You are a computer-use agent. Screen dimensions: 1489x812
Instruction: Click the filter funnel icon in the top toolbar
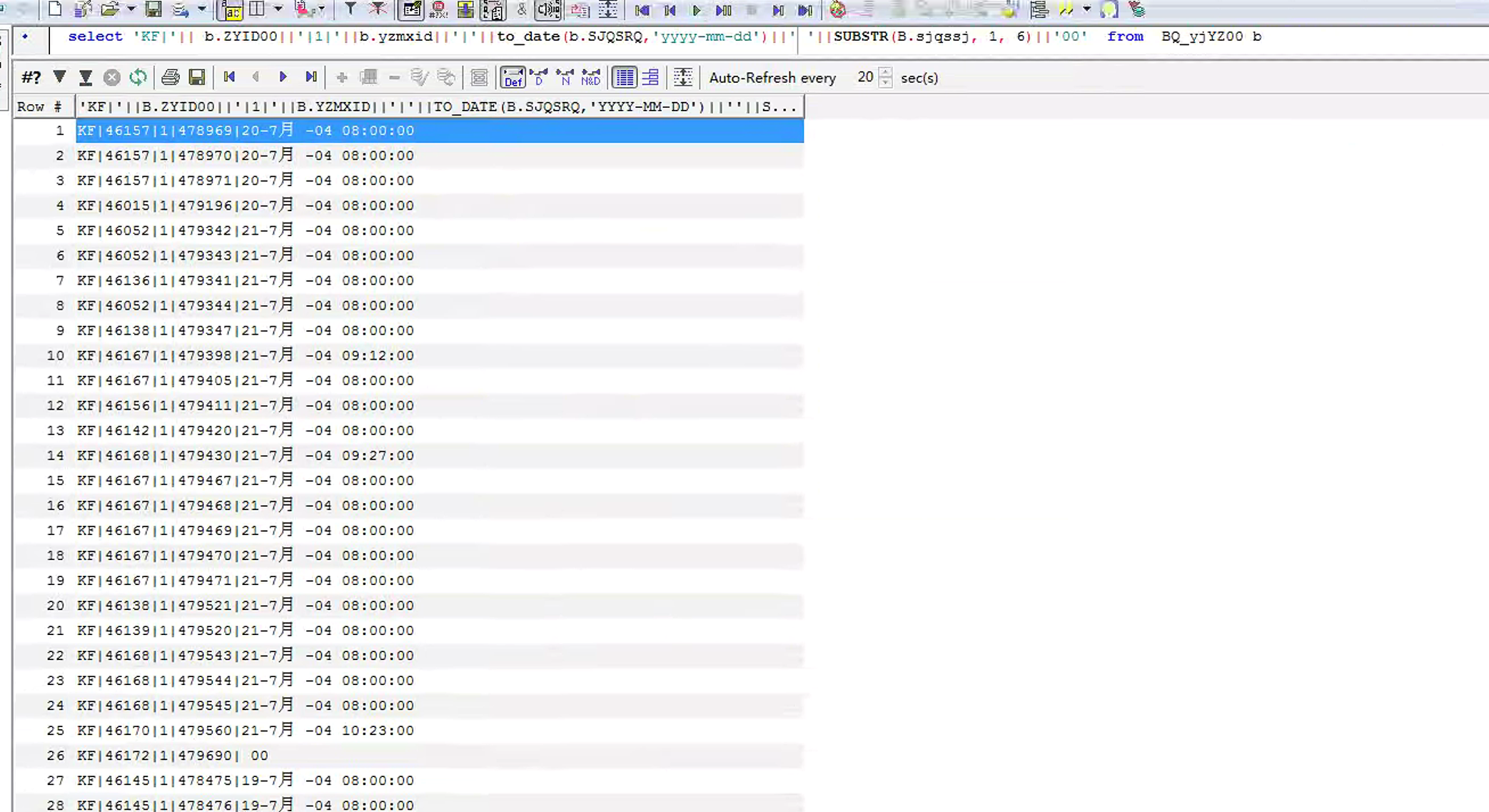point(350,9)
